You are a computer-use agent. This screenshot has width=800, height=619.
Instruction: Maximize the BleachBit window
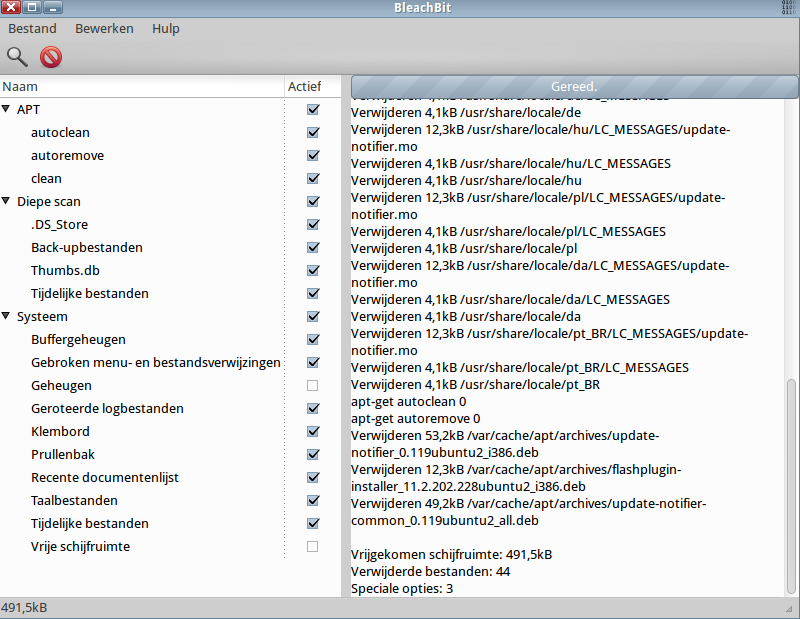32,8
